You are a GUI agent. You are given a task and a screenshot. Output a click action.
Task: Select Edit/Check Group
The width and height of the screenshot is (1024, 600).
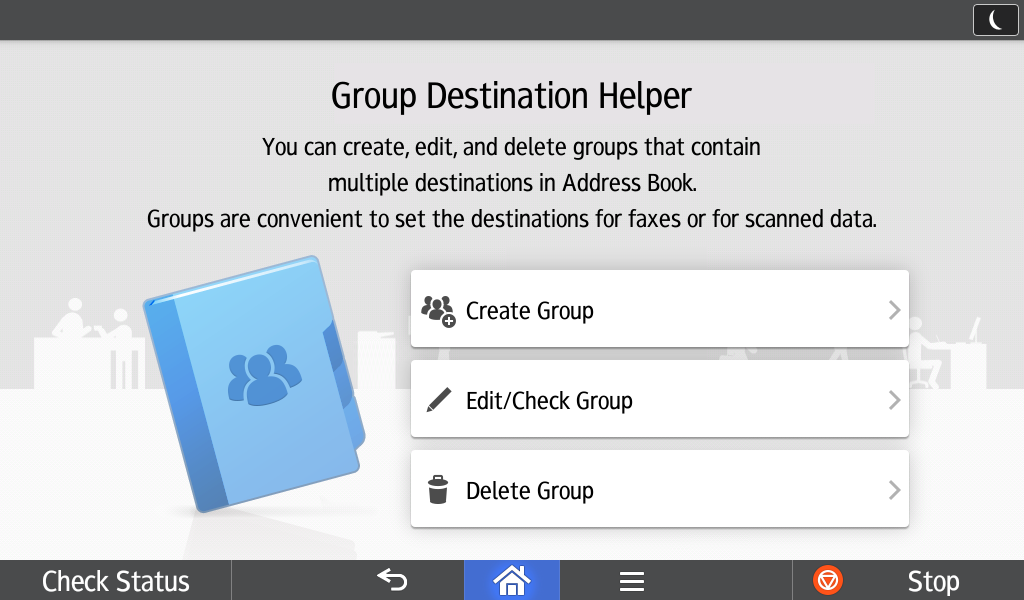click(x=660, y=399)
